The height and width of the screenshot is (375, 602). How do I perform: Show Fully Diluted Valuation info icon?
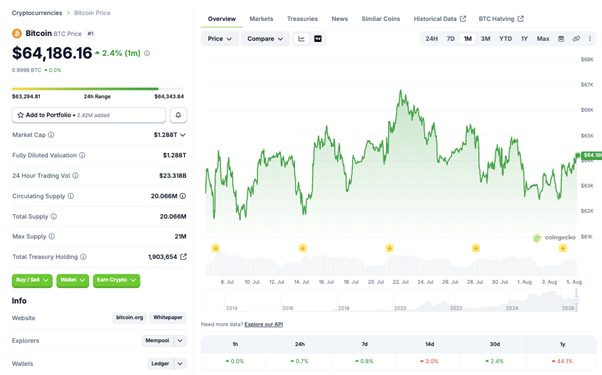(x=82, y=155)
